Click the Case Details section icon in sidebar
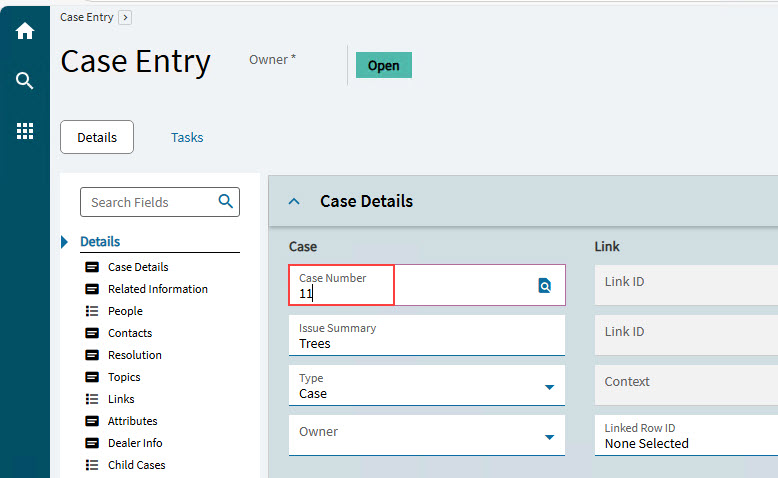Viewport: 778px width, 478px height. 92,267
